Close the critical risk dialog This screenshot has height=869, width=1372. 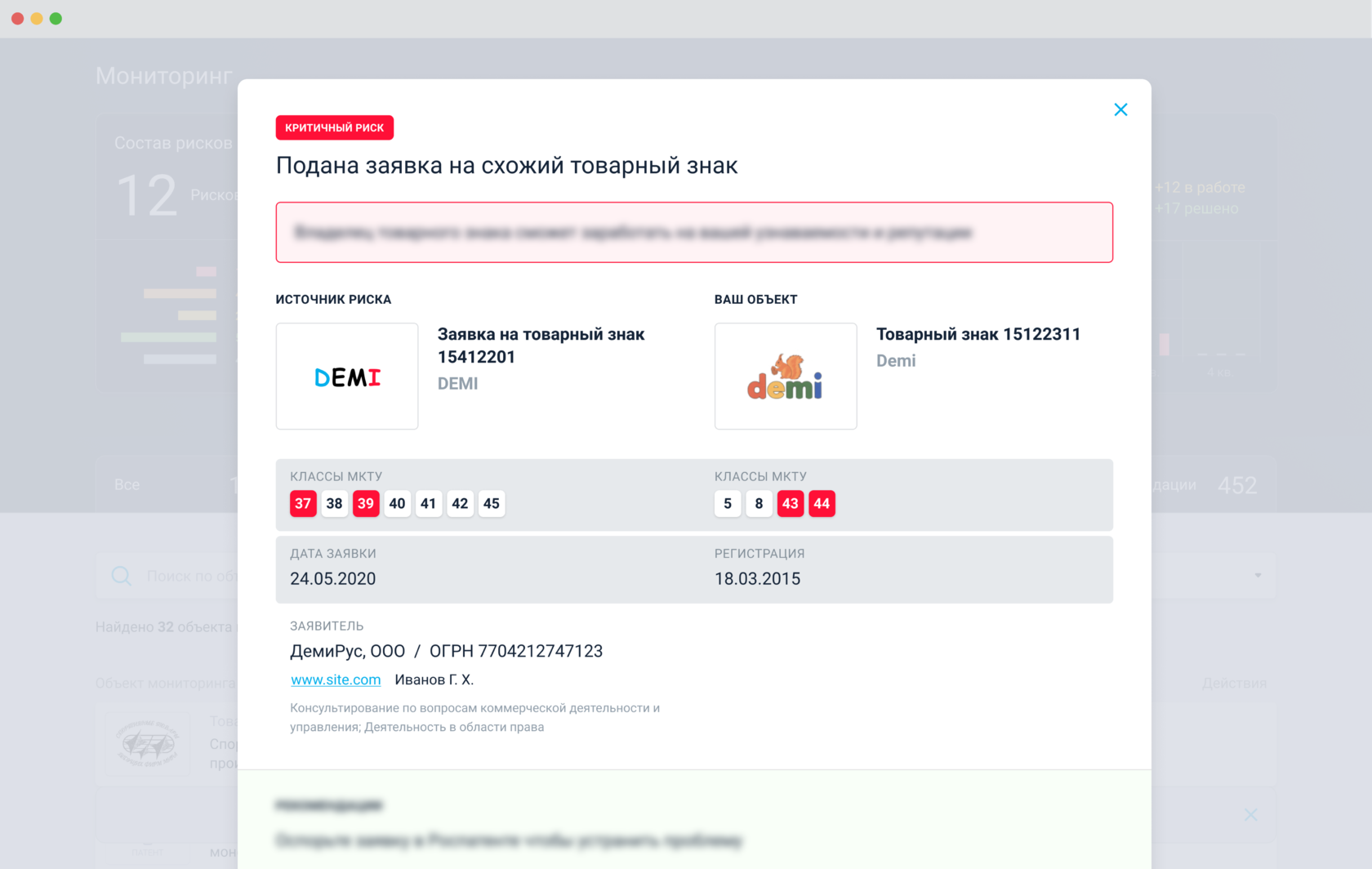click(x=1120, y=109)
